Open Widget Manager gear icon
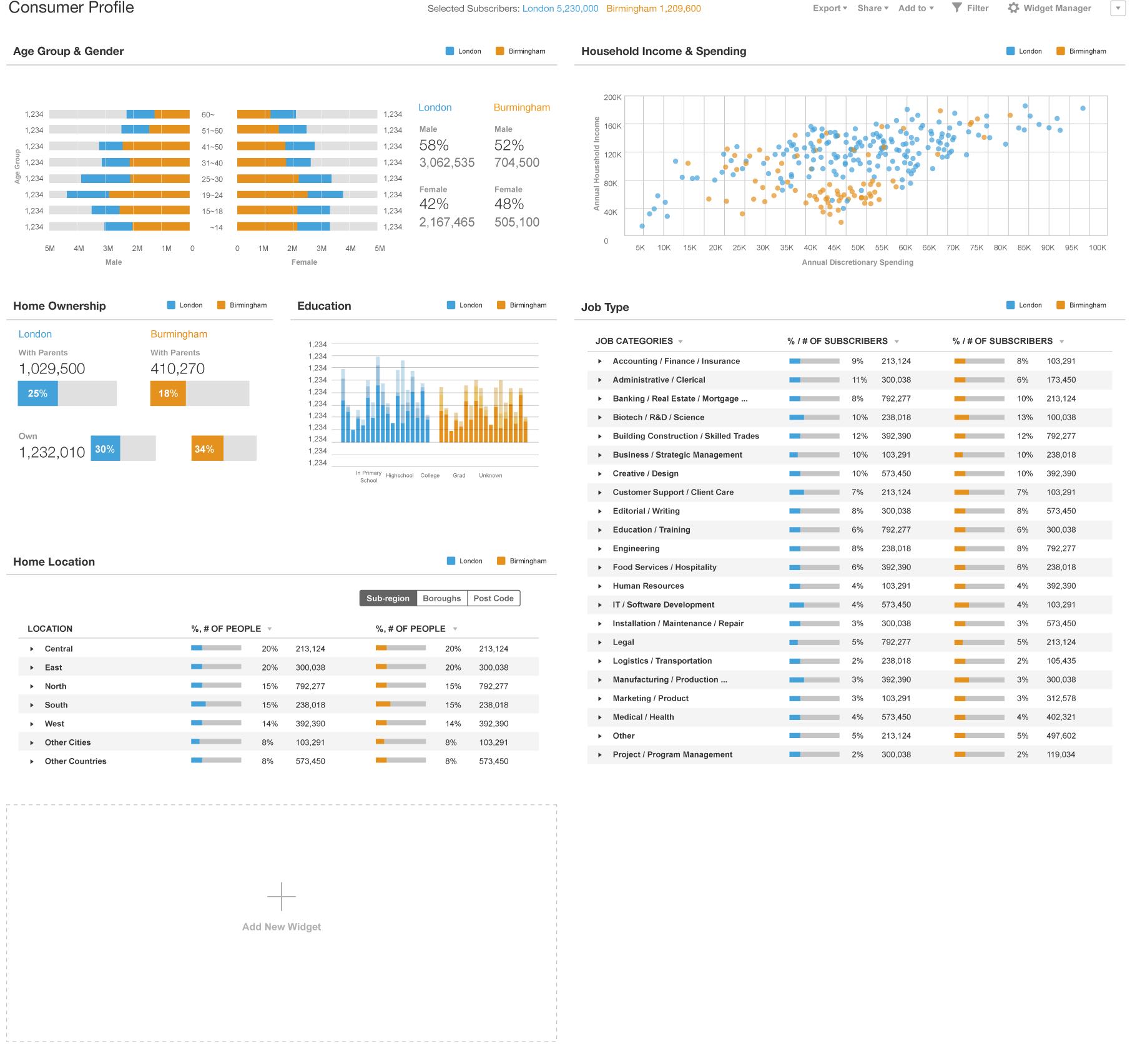The width and height of the screenshot is (1145, 1064). 1013,7
